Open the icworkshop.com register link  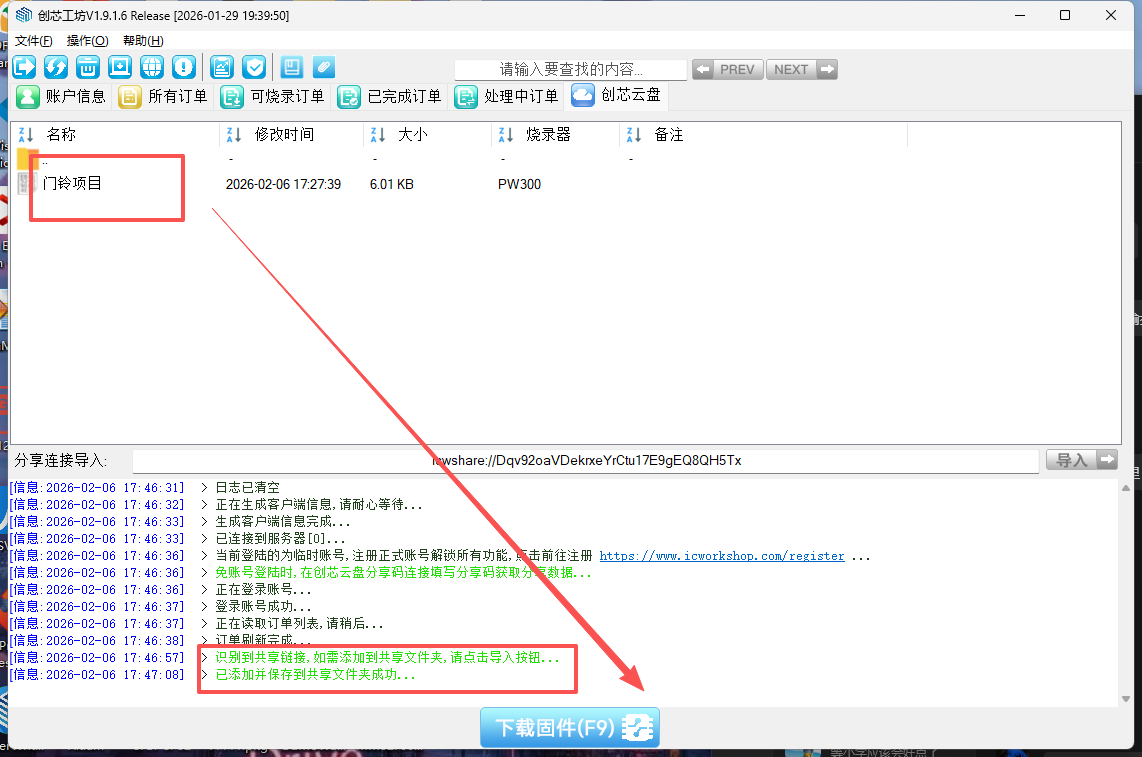click(721, 556)
